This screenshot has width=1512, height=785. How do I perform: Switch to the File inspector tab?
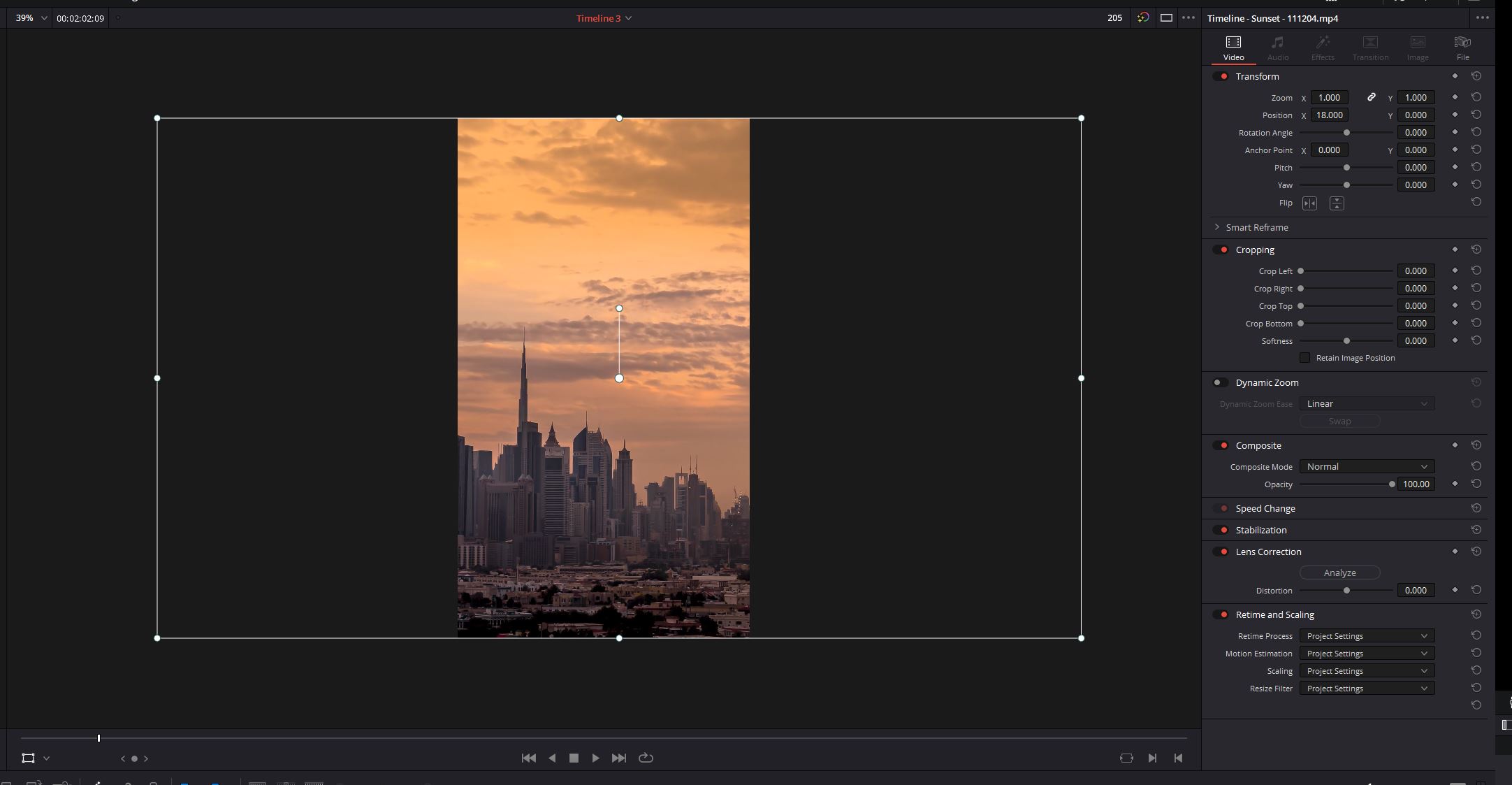1462,48
